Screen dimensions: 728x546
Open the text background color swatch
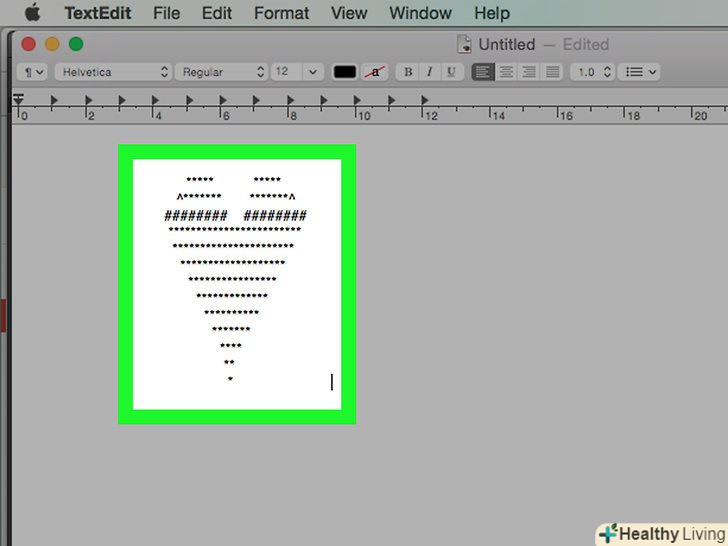[375, 72]
